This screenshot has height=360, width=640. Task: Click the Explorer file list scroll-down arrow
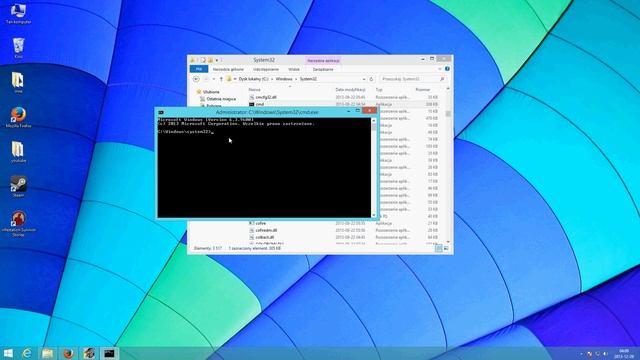tap(448, 242)
